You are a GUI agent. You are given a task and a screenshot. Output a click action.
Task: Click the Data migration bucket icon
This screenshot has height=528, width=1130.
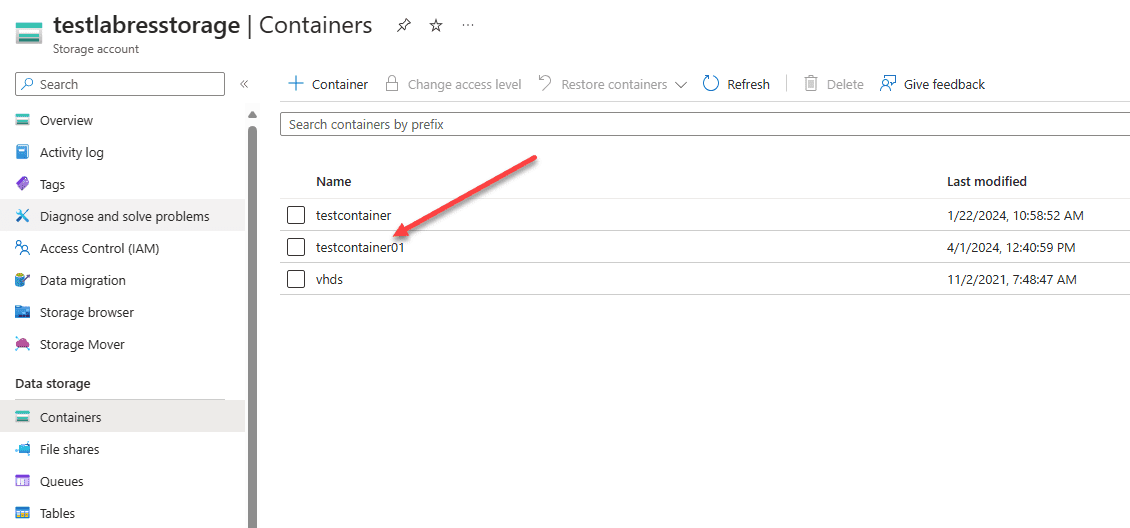point(22,280)
